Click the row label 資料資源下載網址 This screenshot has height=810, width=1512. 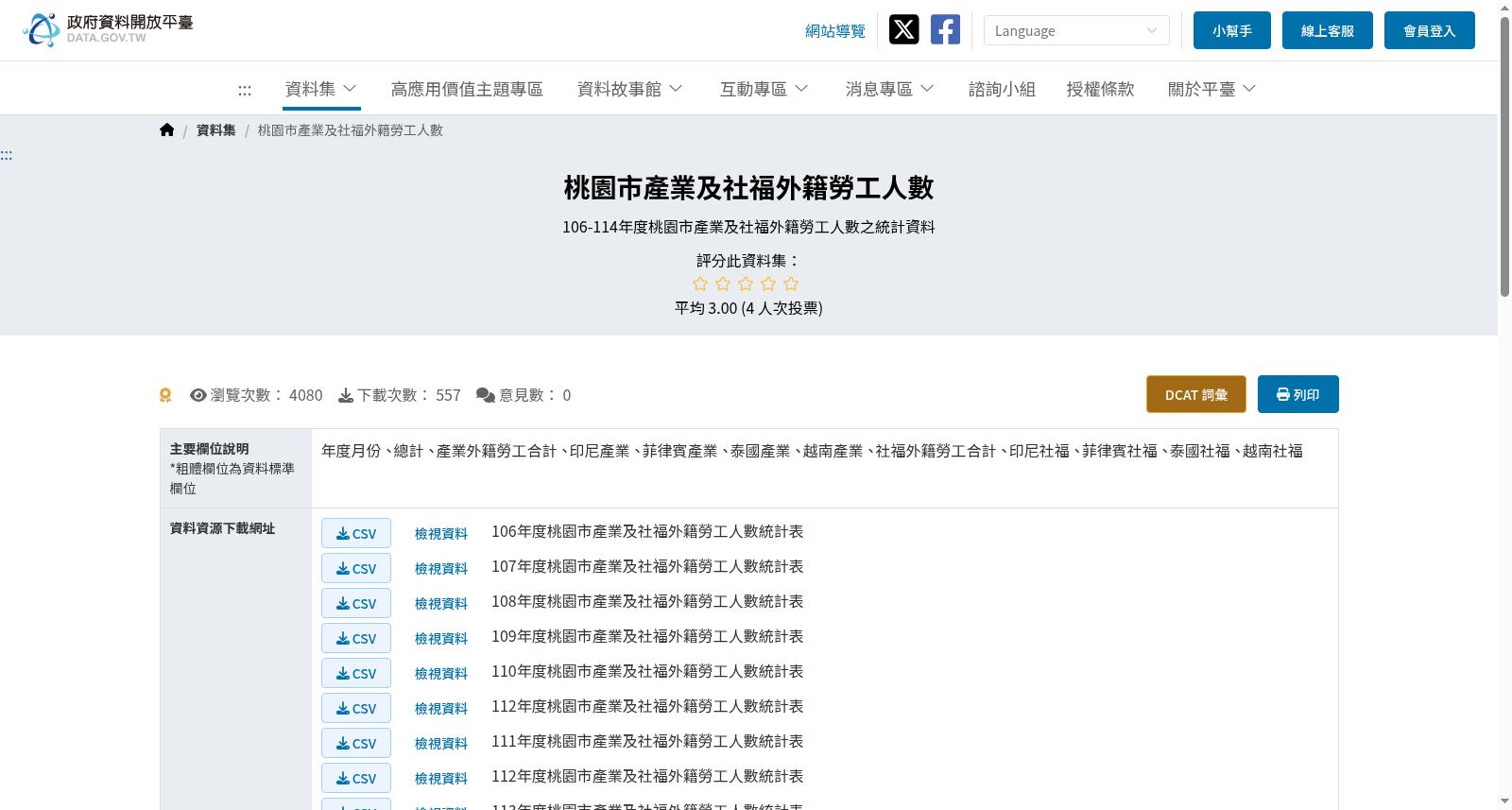[x=222, y=528]
